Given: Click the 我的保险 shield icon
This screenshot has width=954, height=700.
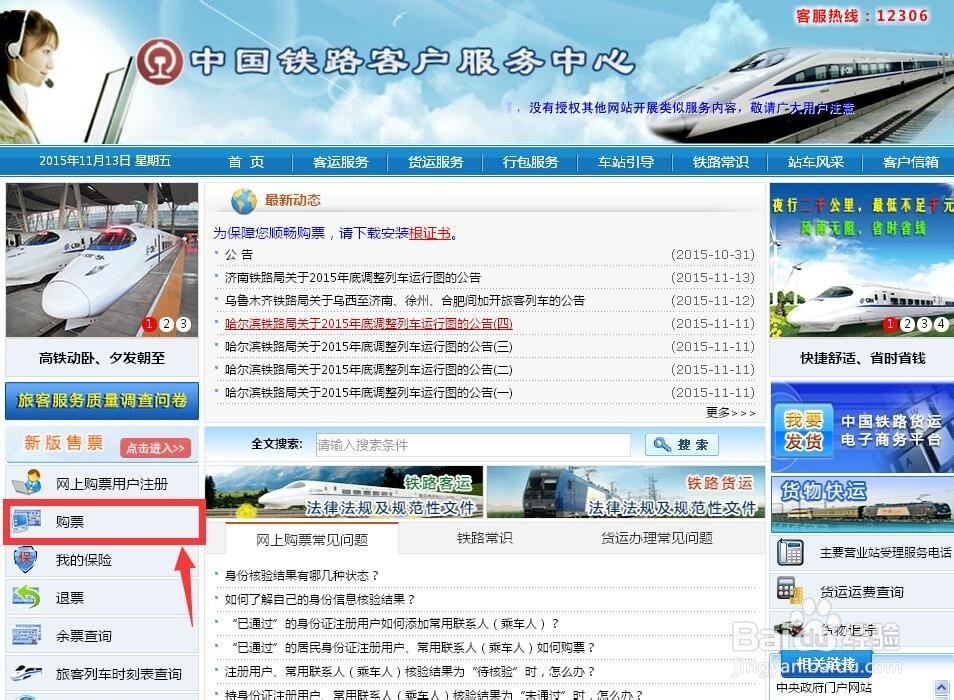Looking at the screenshot, I should click(26, 560).
